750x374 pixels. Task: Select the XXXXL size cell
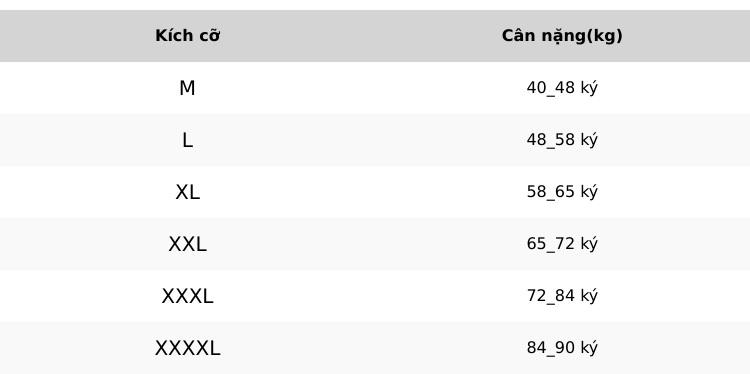coord(188,348)
